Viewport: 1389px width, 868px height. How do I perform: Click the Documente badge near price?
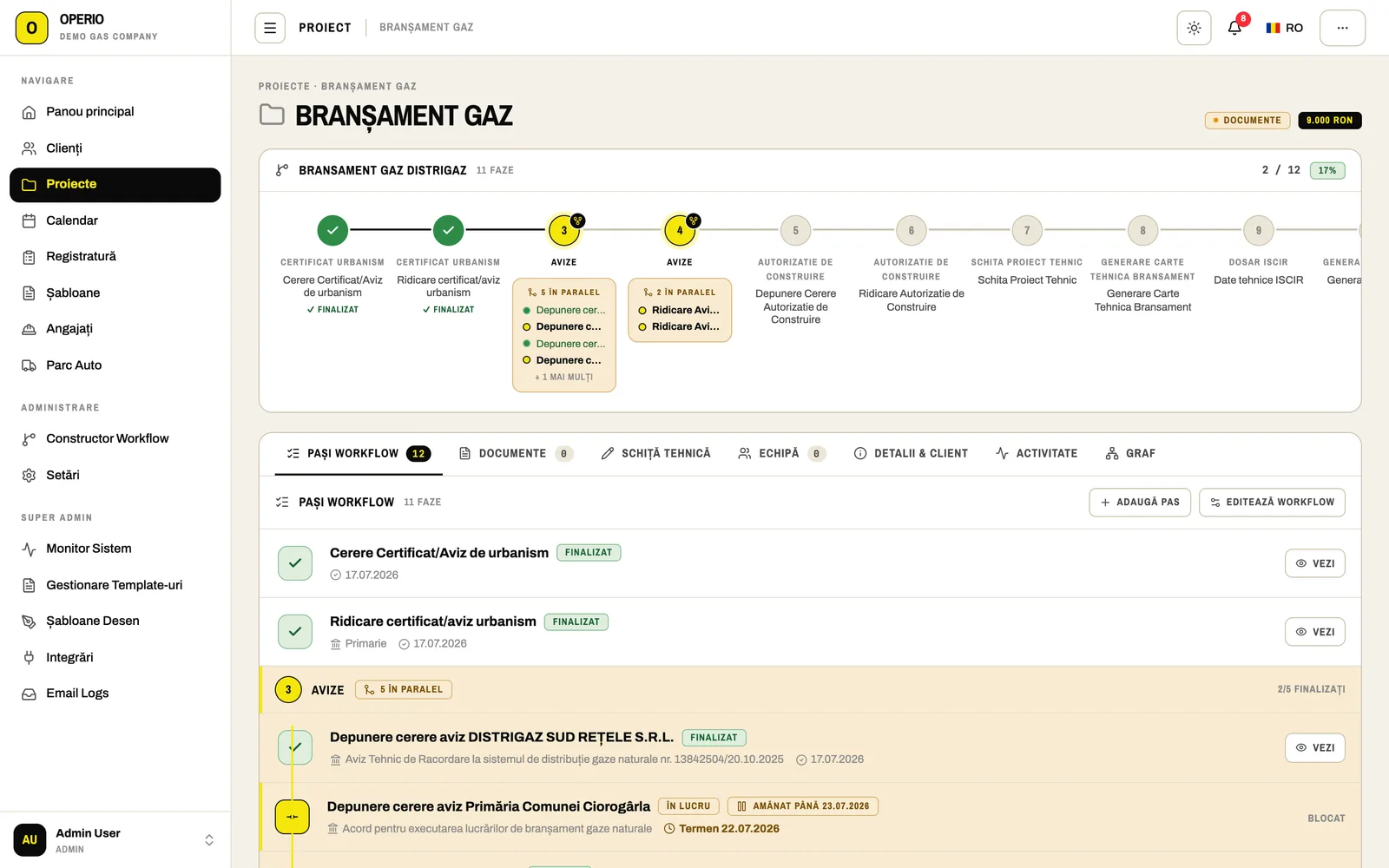coord(1247,121)
